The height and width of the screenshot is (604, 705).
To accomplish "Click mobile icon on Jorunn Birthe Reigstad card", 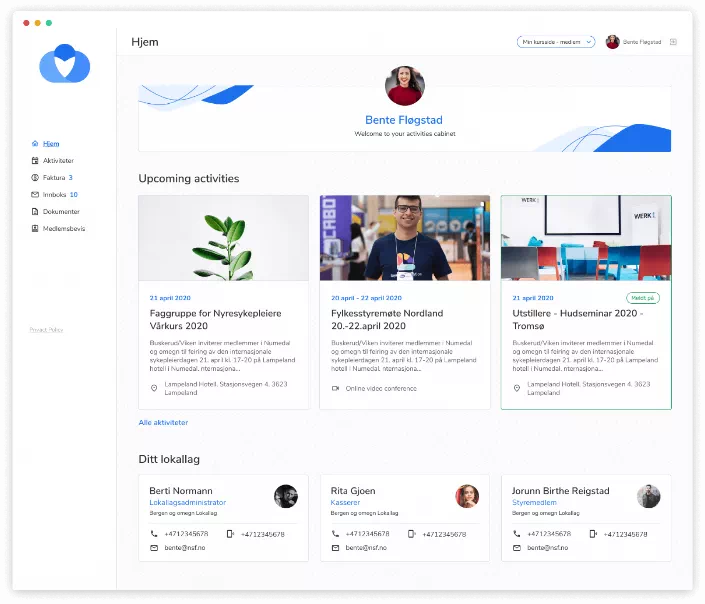I will [x=593, y=534].
